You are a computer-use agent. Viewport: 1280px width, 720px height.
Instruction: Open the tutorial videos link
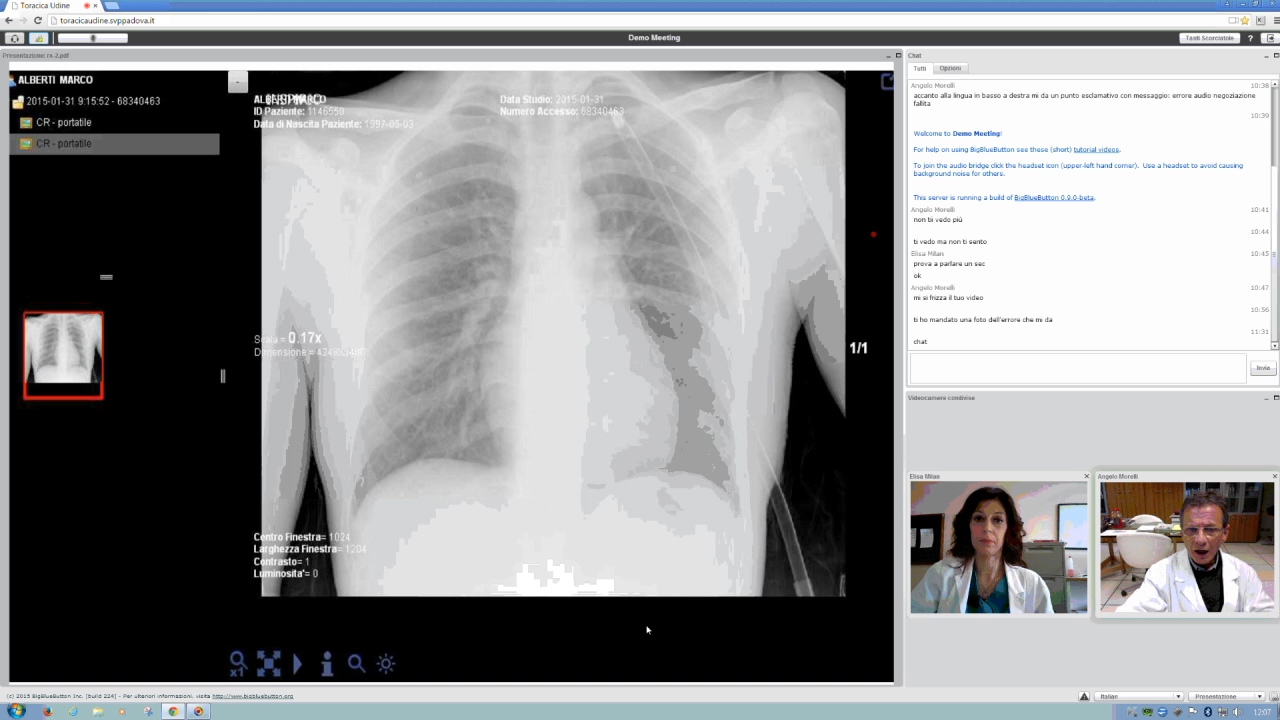(1096, 149)
